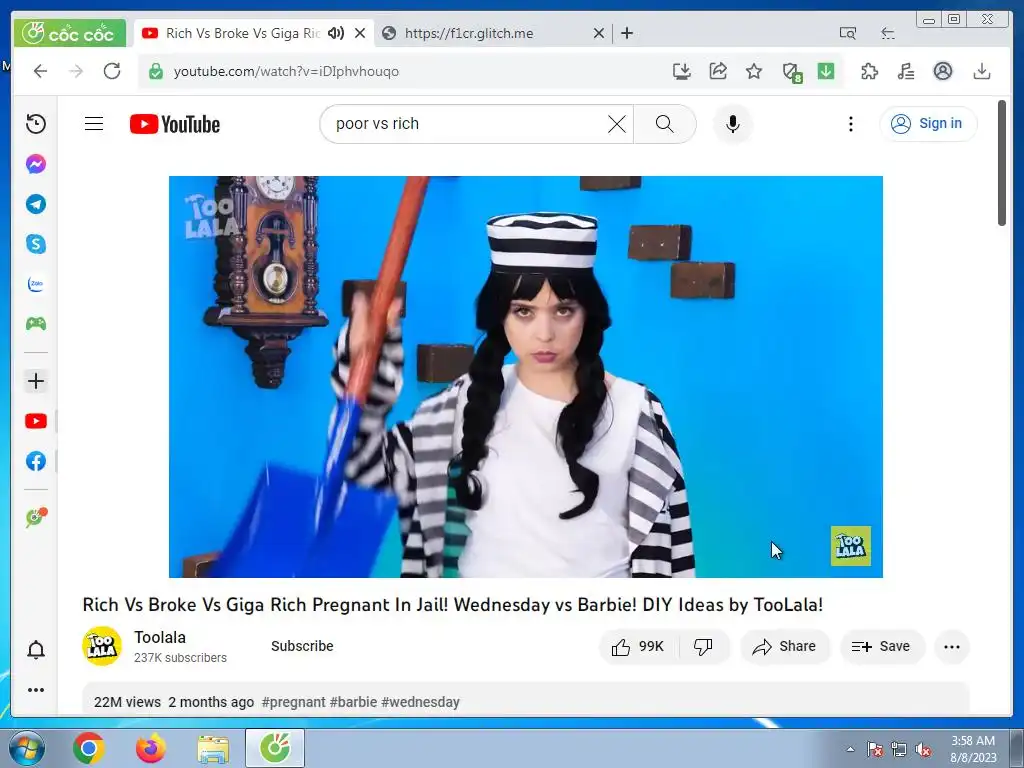This screenshot has width=1024, height=768.
Task: Open YouTube hamburger guide menu
Action: pyautogui.click(x=94, y=123)
